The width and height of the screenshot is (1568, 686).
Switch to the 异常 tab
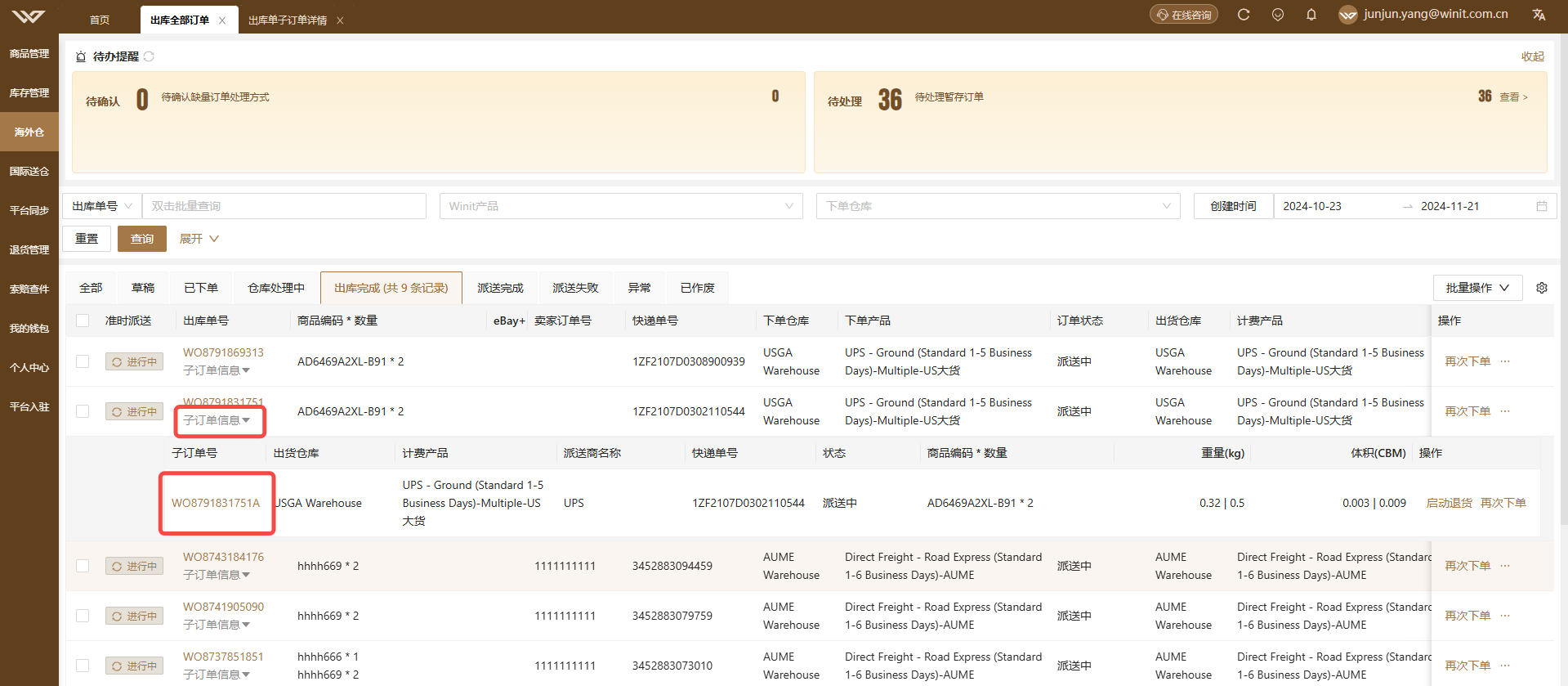640,288
